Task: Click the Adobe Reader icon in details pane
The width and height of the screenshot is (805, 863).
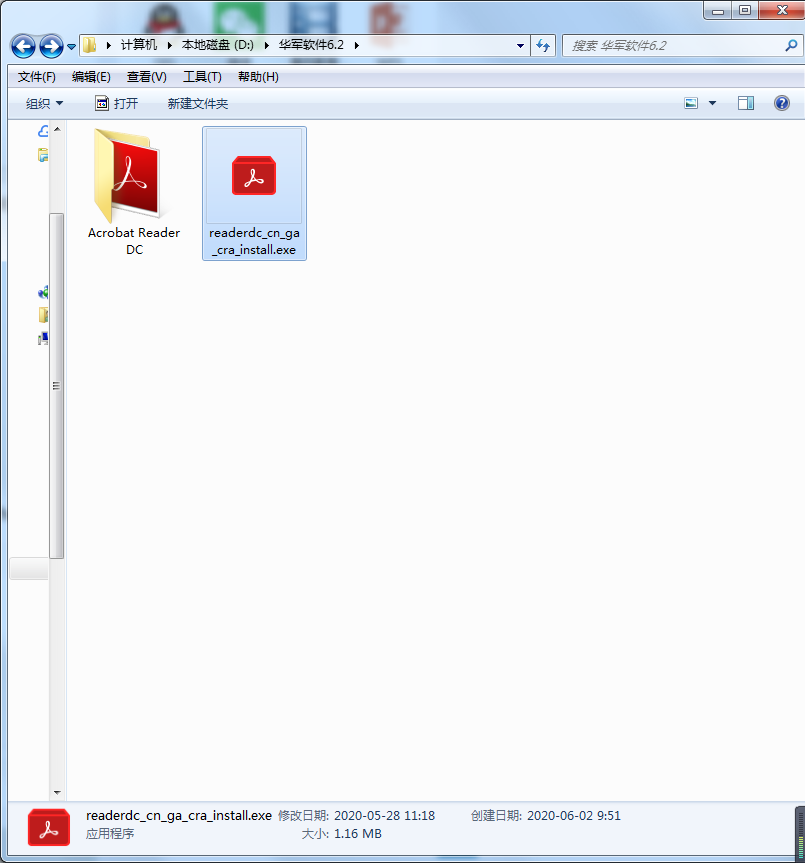Action: tap(46, 825)
